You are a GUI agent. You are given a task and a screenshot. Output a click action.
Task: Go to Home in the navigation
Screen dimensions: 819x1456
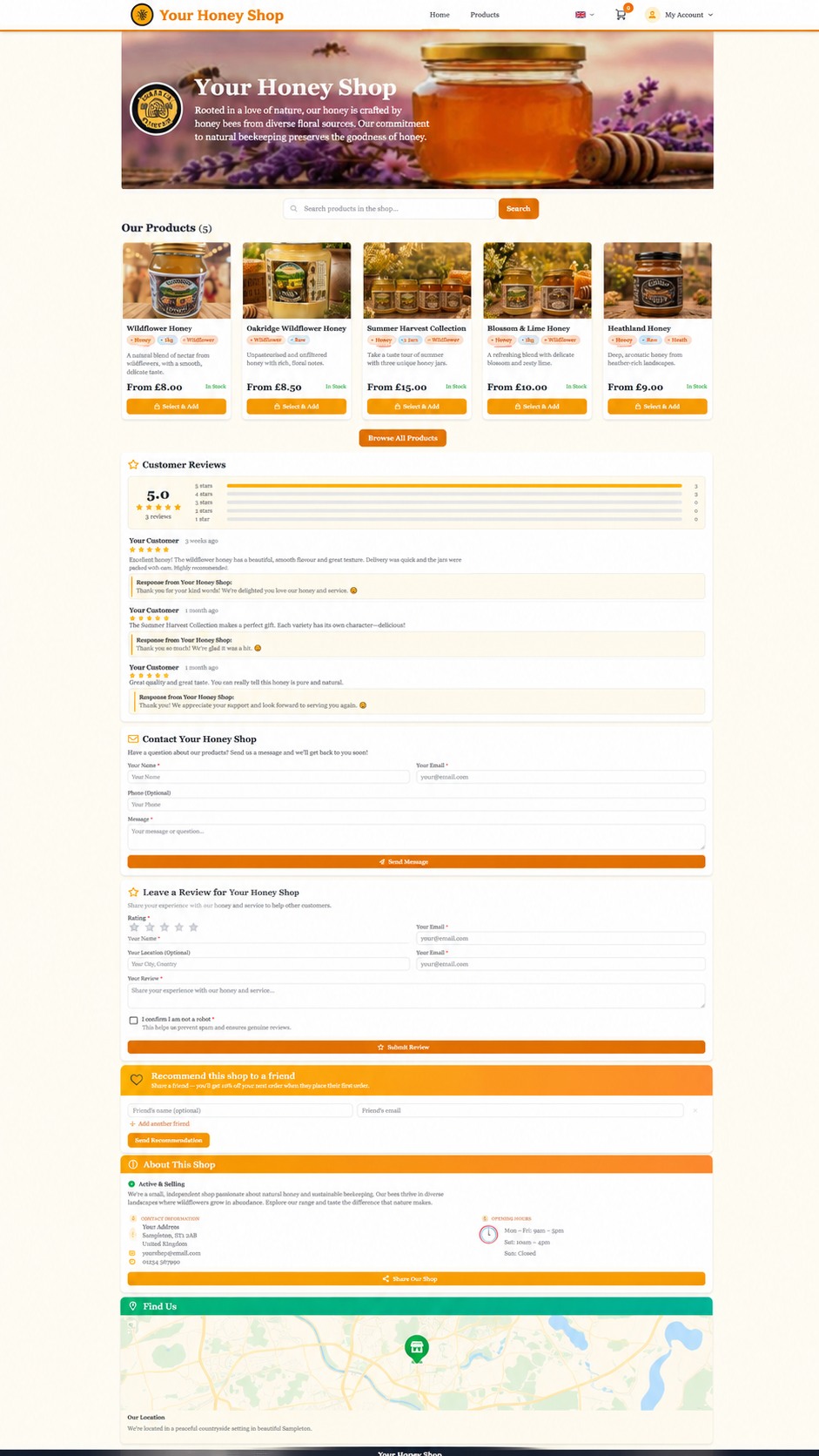tap(440, 15)
